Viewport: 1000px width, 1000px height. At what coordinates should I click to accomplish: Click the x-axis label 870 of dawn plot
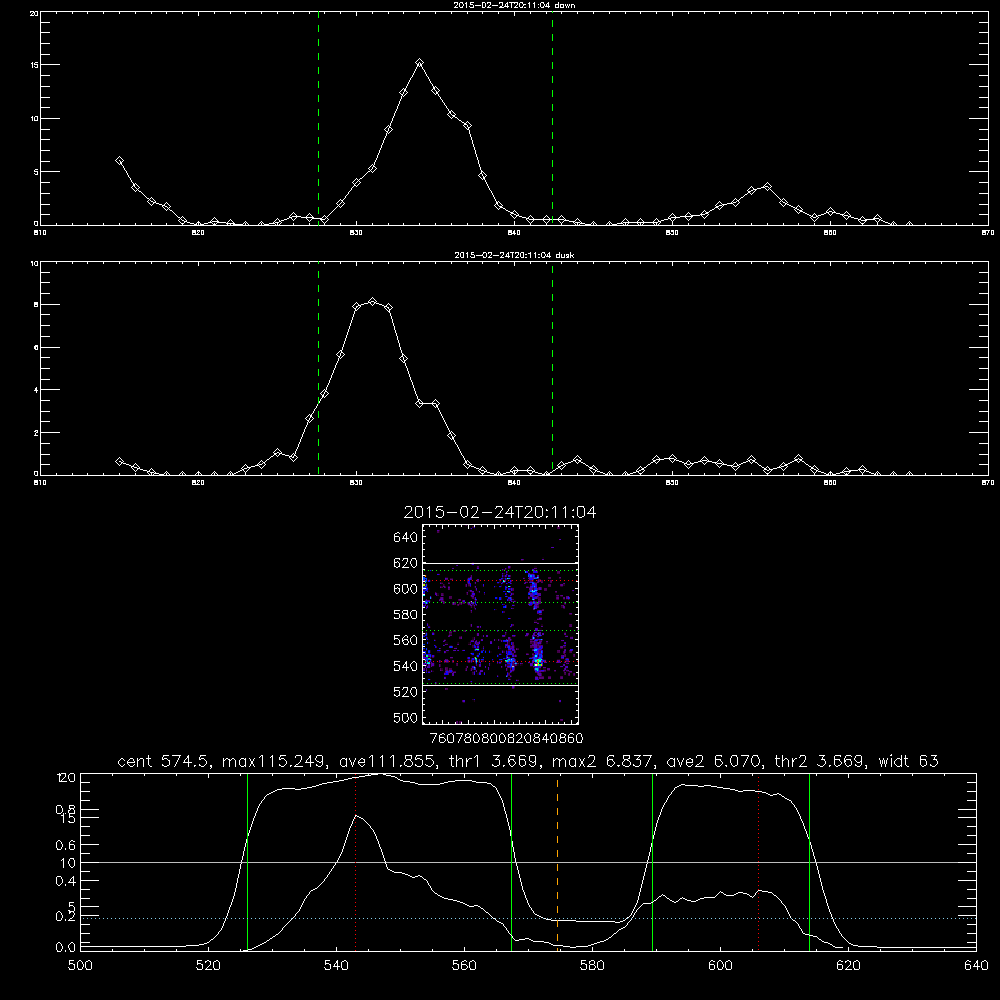[987, 233]
